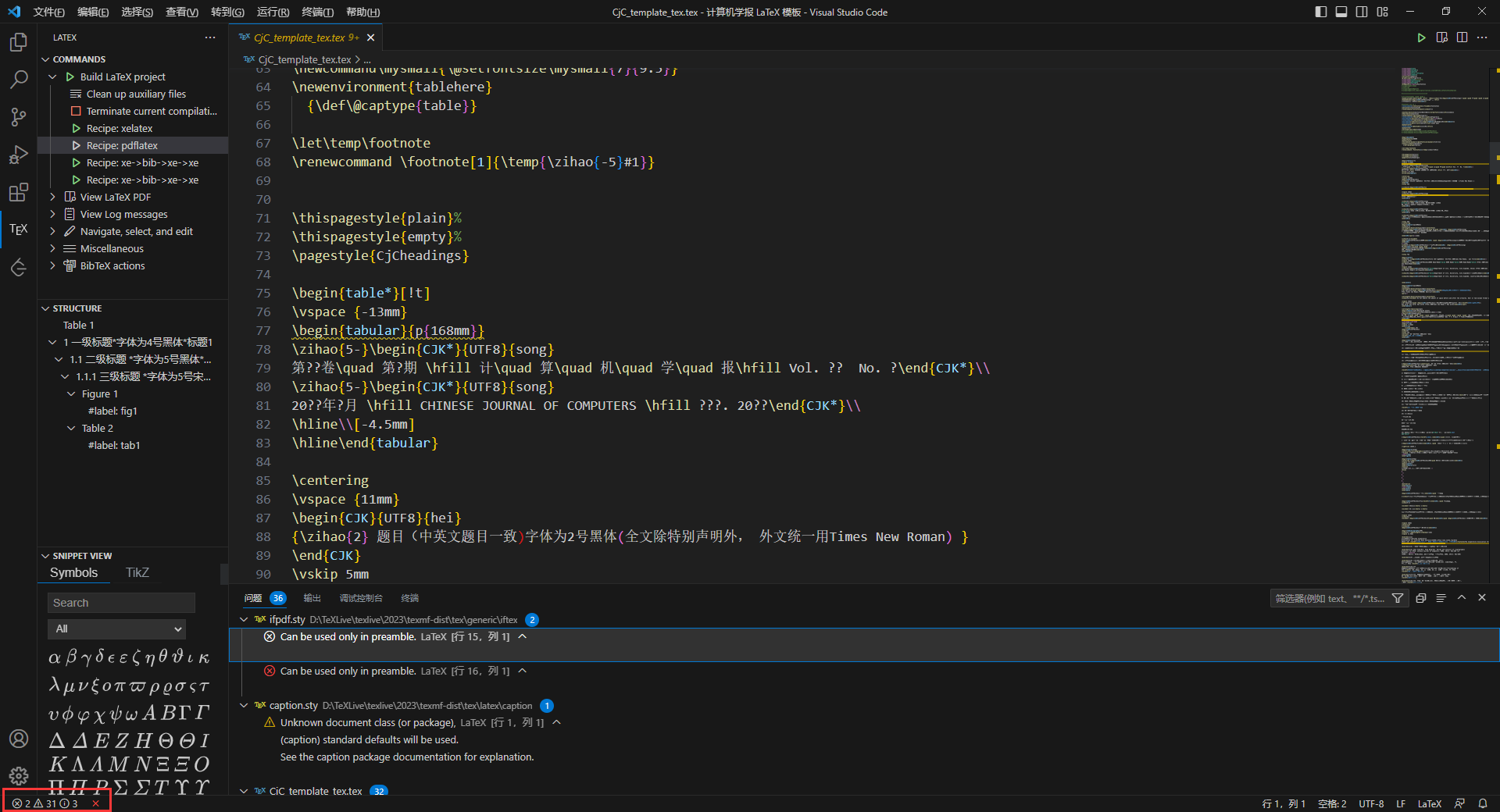Screen dimensions: 1500x812
Task: Click the problems filter funnel icon
Action: (x=1398, y=598)
